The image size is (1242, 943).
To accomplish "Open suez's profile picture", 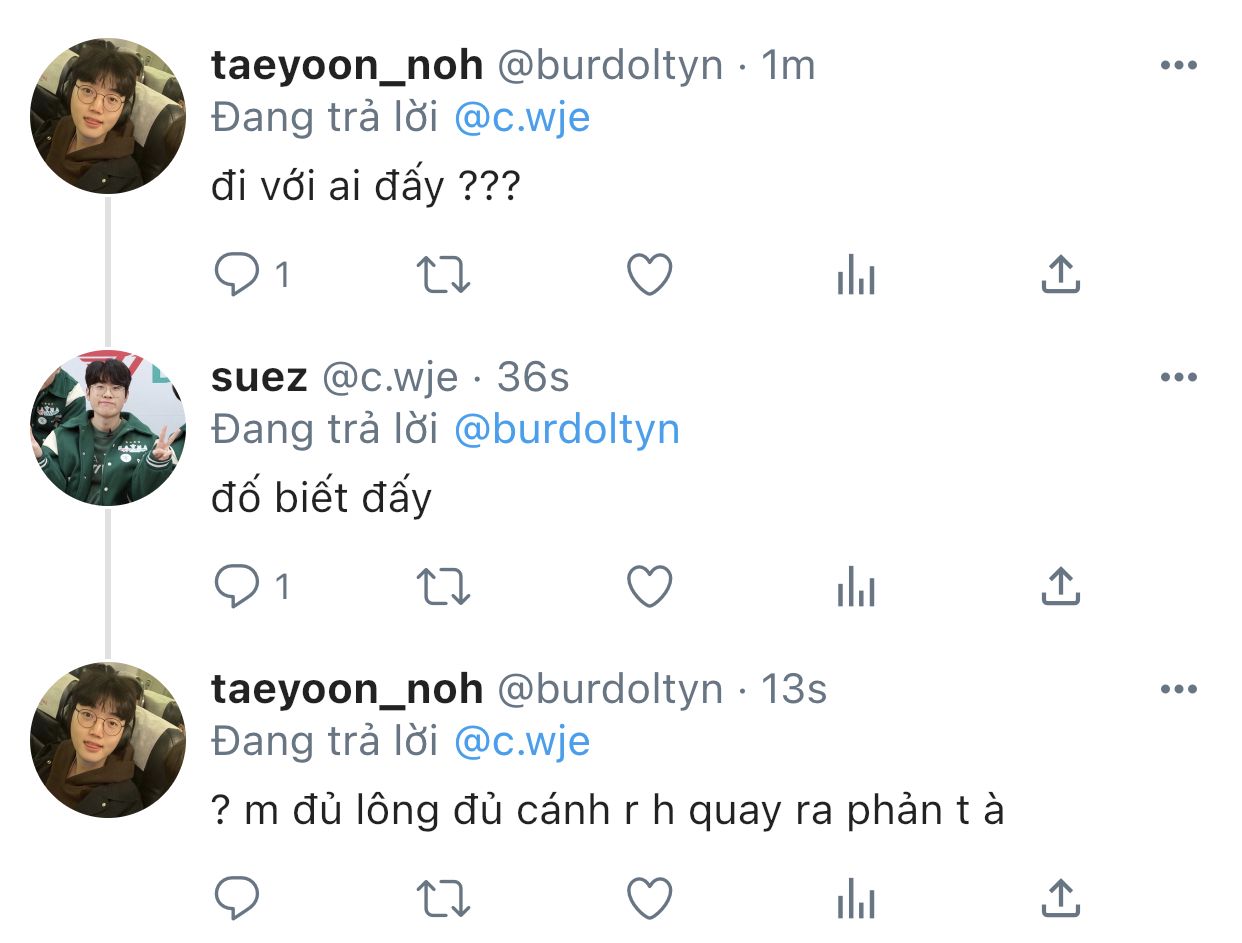I will click(x=108, y=427).
